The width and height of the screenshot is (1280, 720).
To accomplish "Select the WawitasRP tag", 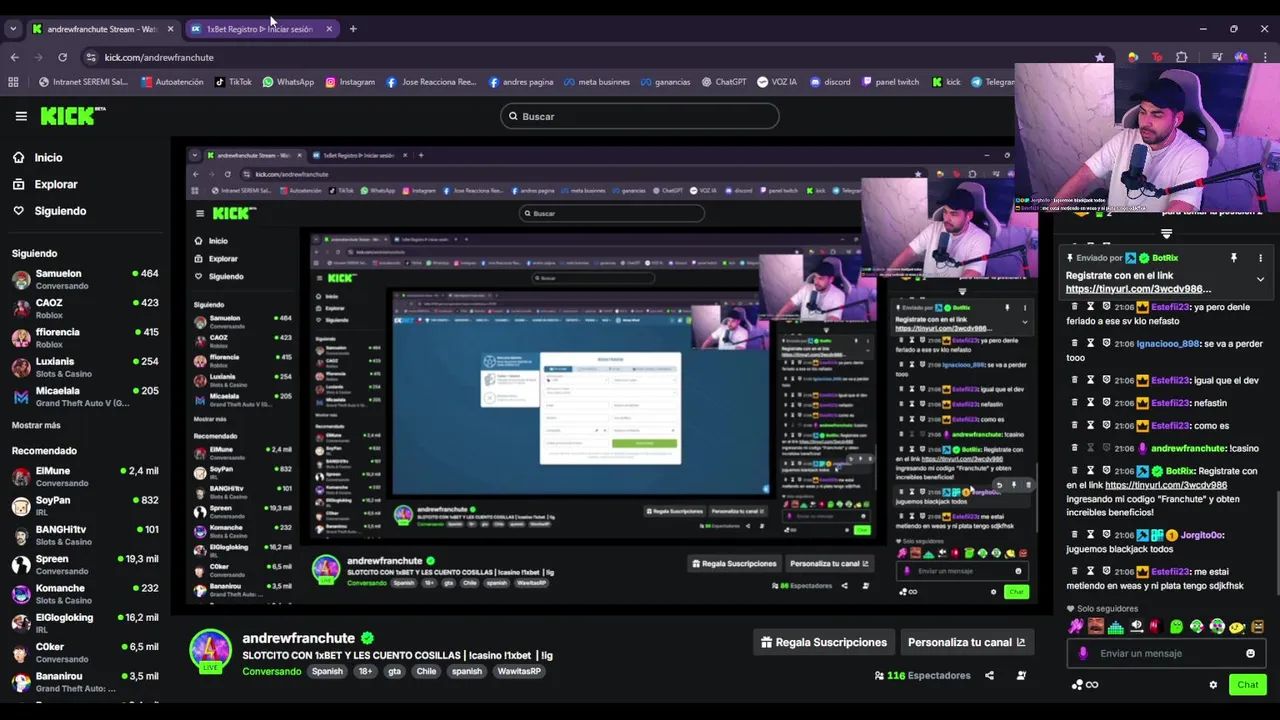I will tap(519, 671).
